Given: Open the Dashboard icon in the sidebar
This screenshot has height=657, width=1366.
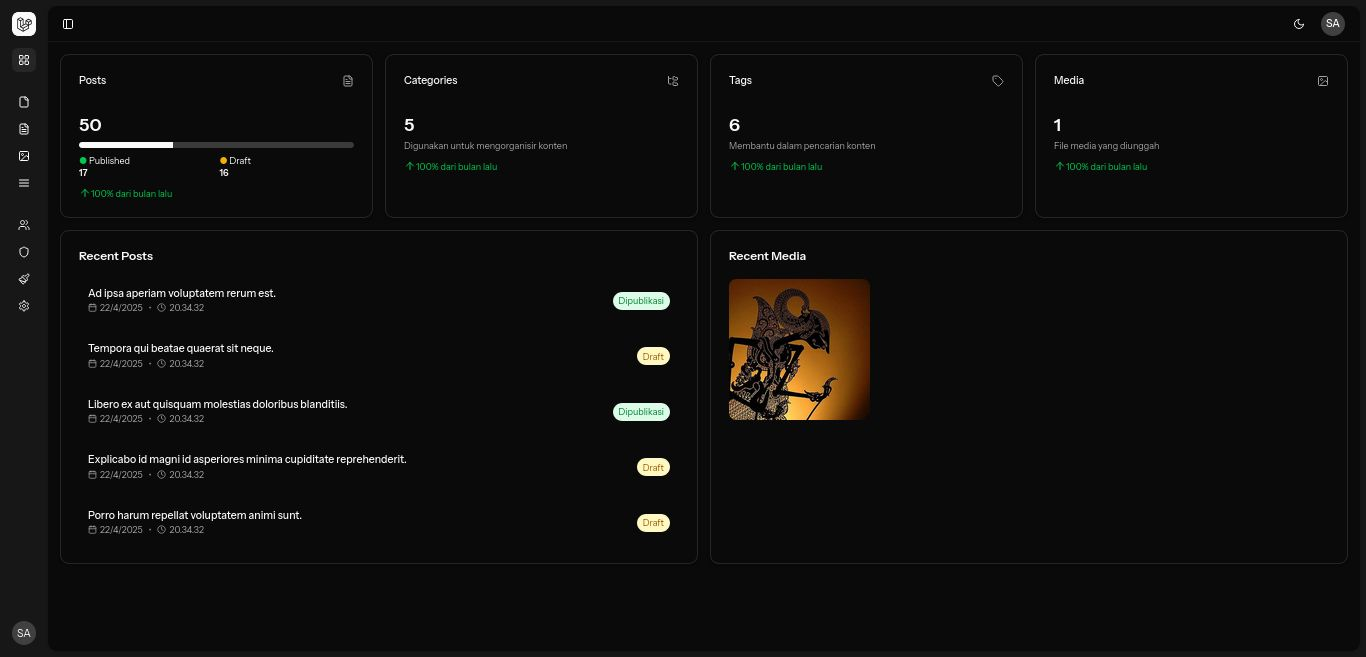Looking at the screenshot, I should click(x=24, y=60).
